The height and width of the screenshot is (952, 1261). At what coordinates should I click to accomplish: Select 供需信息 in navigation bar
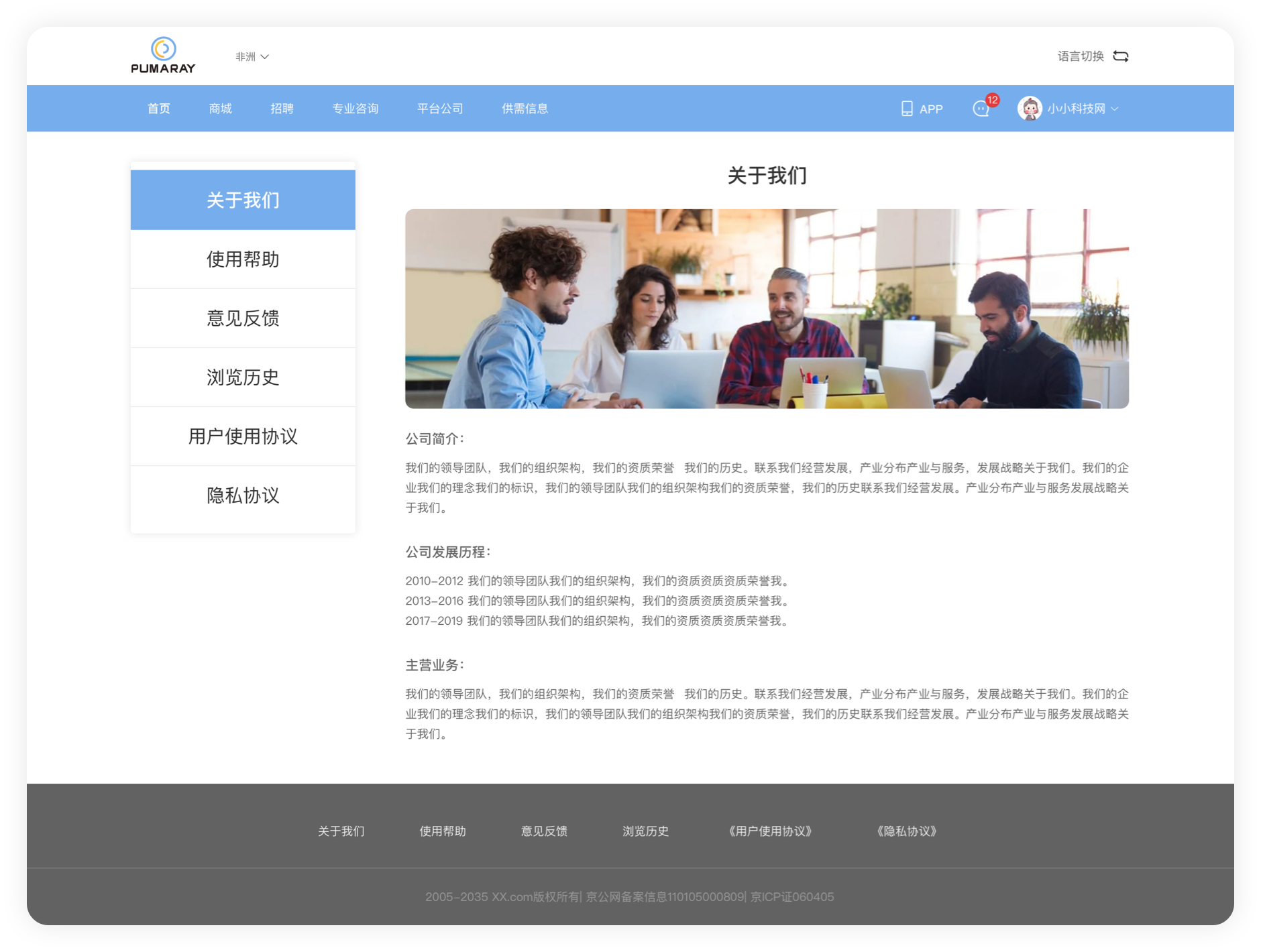click(x=525, y=109)
